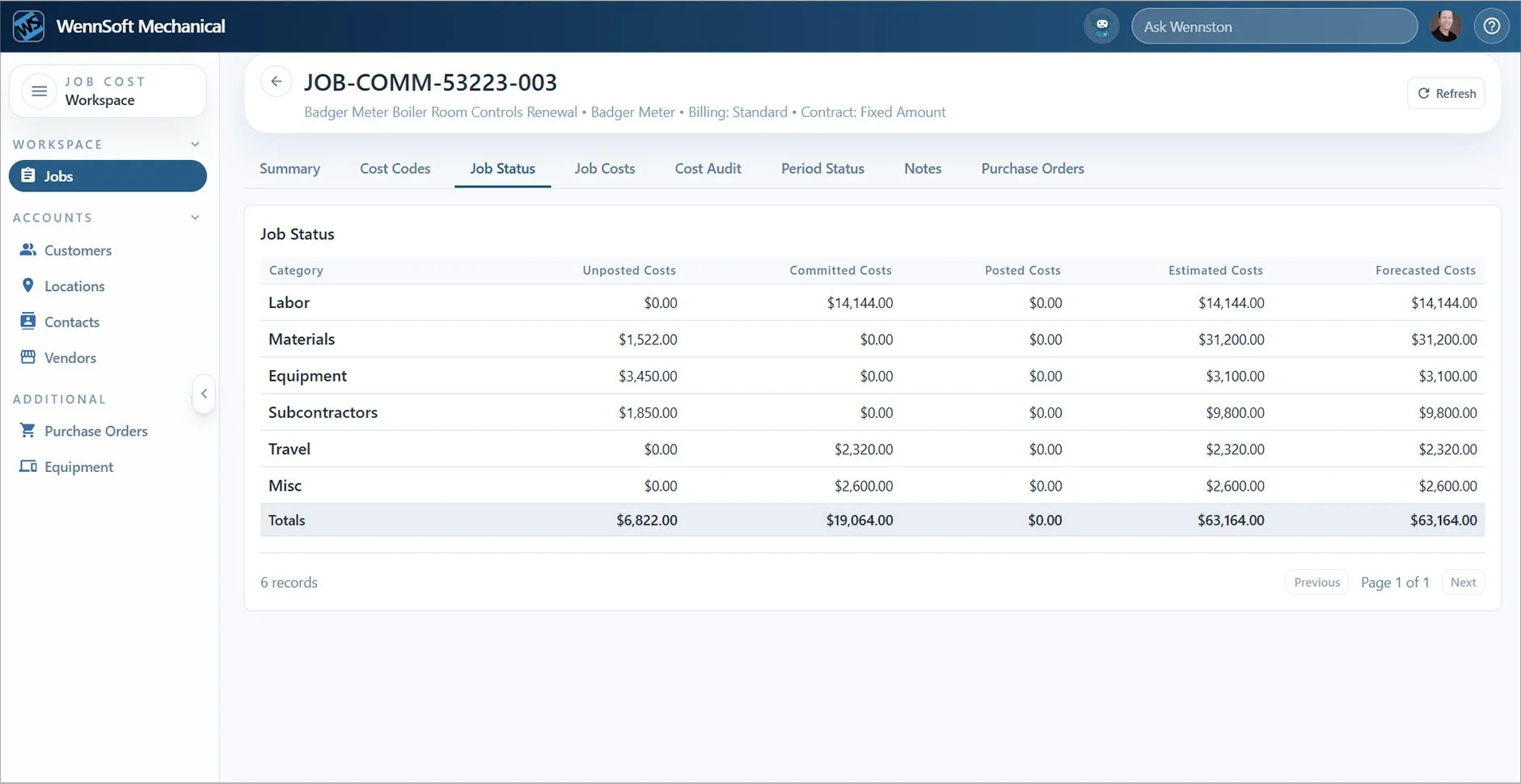The height and width of the screenshot is (784, 1521).
Task: Click the Jobs clipboard icon
Action: pos(28,175)
